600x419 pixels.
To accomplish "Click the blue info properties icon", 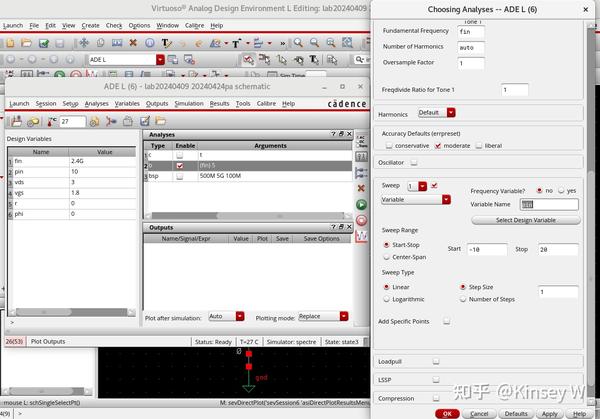I will tap(150, 43).
